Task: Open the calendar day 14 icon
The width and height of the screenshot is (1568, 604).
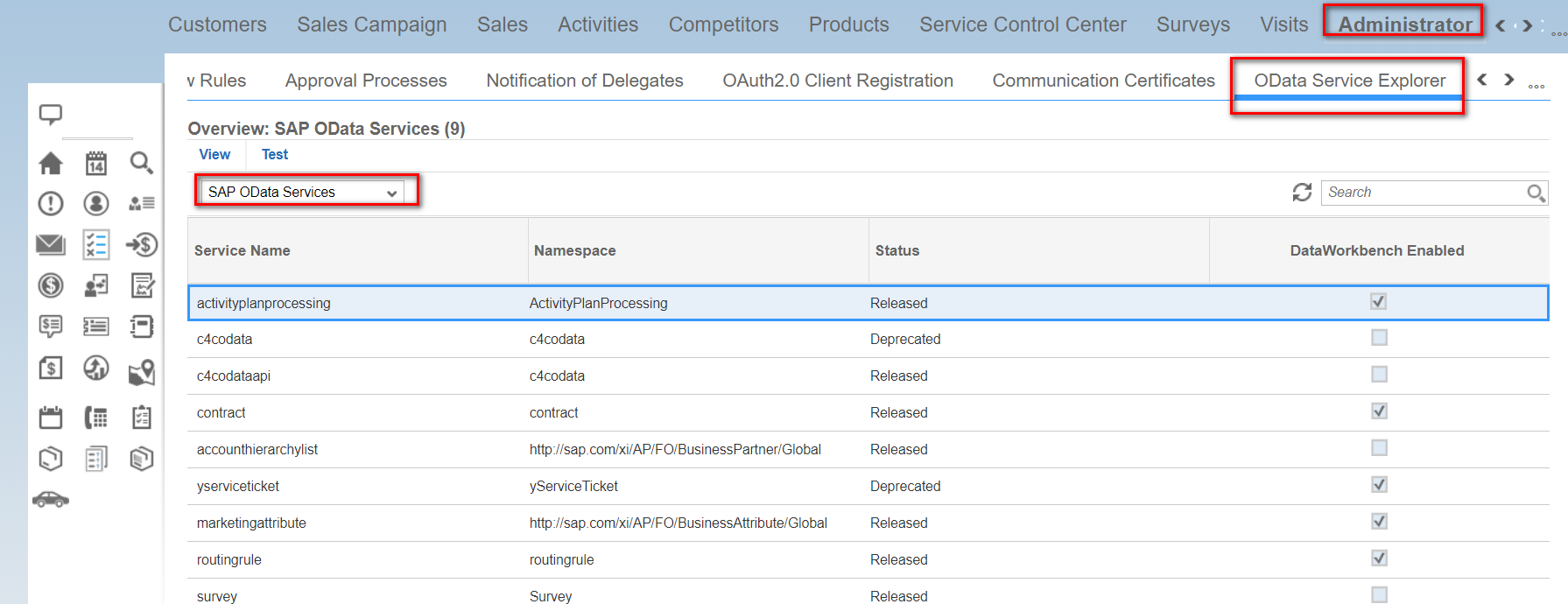Action: point(96,163)
